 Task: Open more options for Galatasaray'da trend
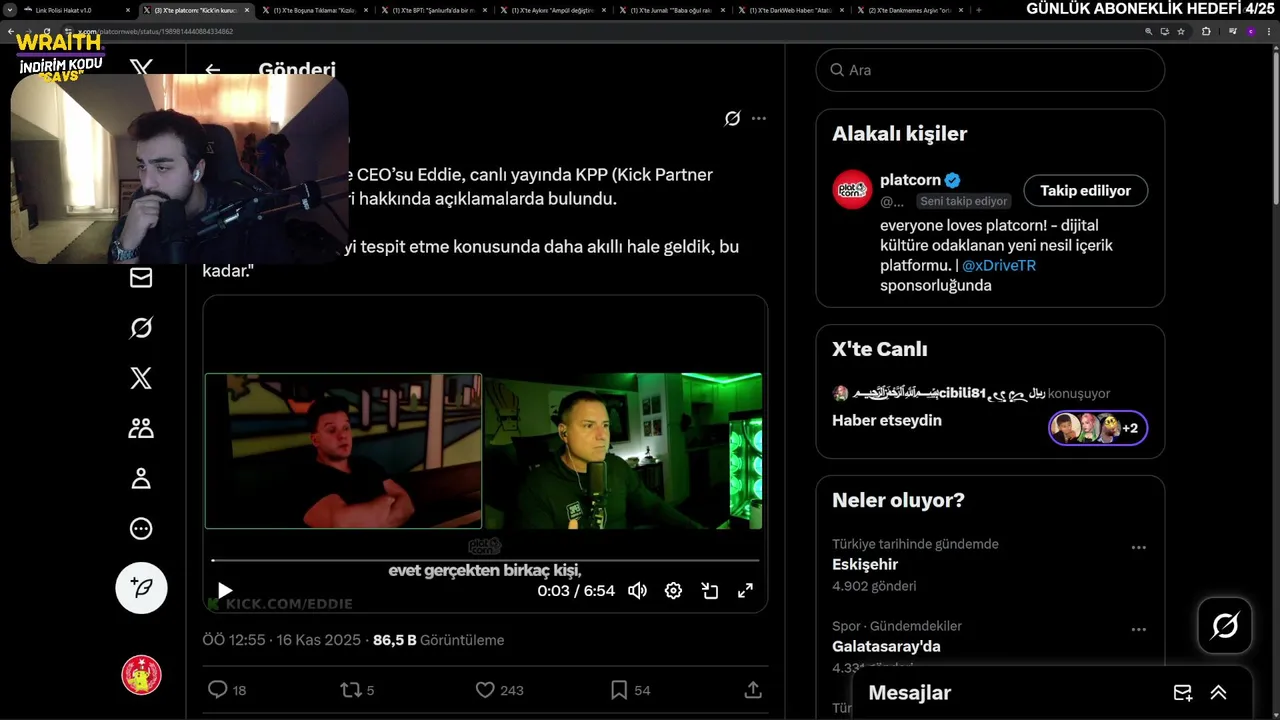1138,630
